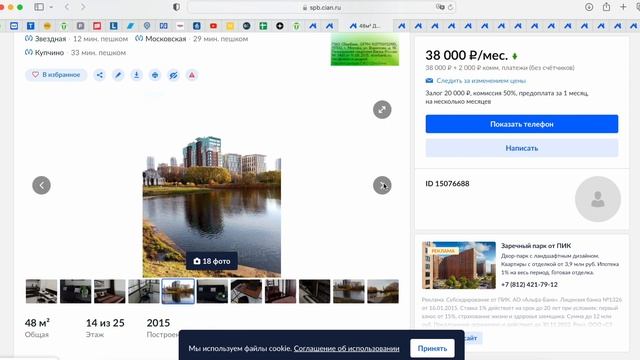The height and width of the screenshot is (360, 640).
Task: Click the 38 000 ₽/мес. price text
Action: [x=467, y=56]
